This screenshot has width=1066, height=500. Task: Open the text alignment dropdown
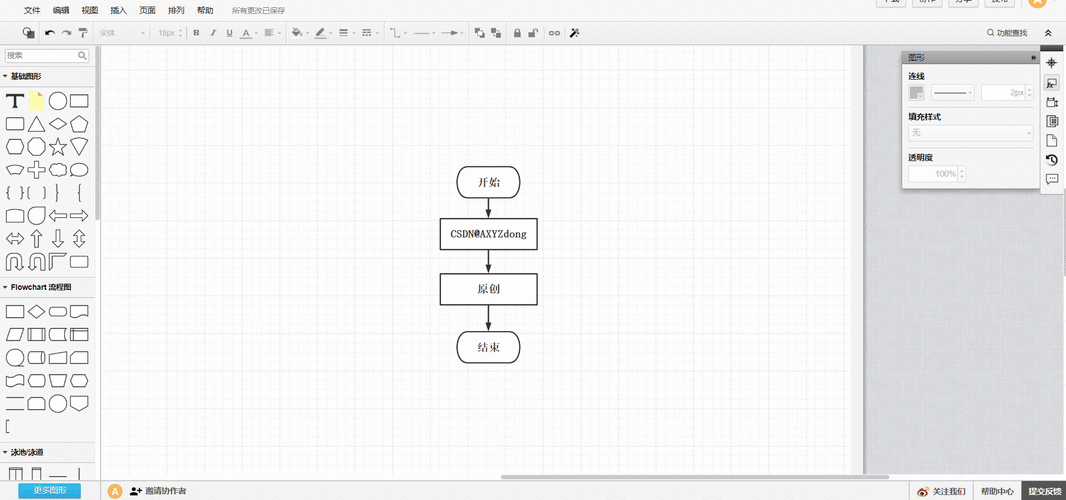pos(272,33)
